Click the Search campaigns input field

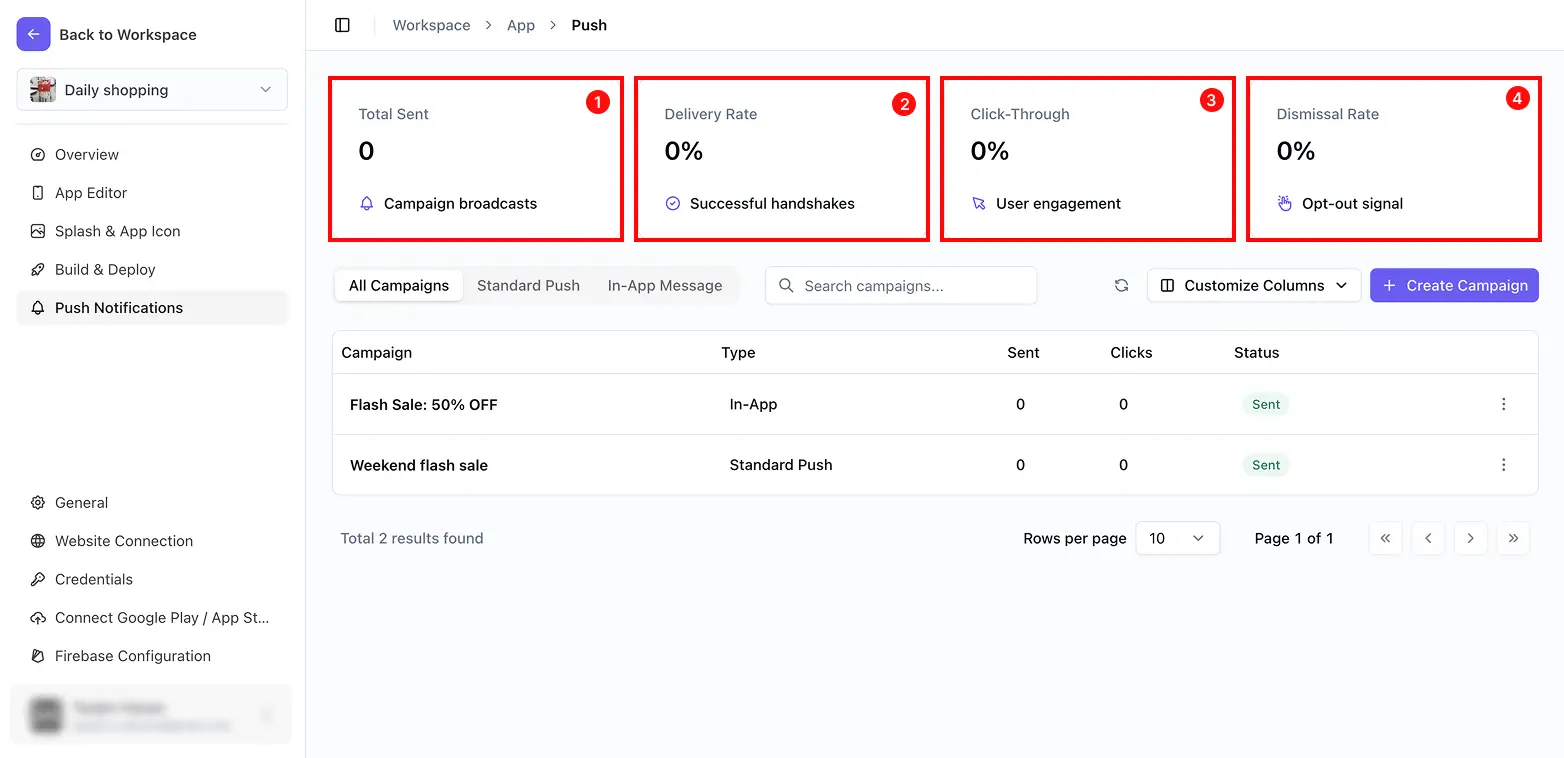[901, 286]
